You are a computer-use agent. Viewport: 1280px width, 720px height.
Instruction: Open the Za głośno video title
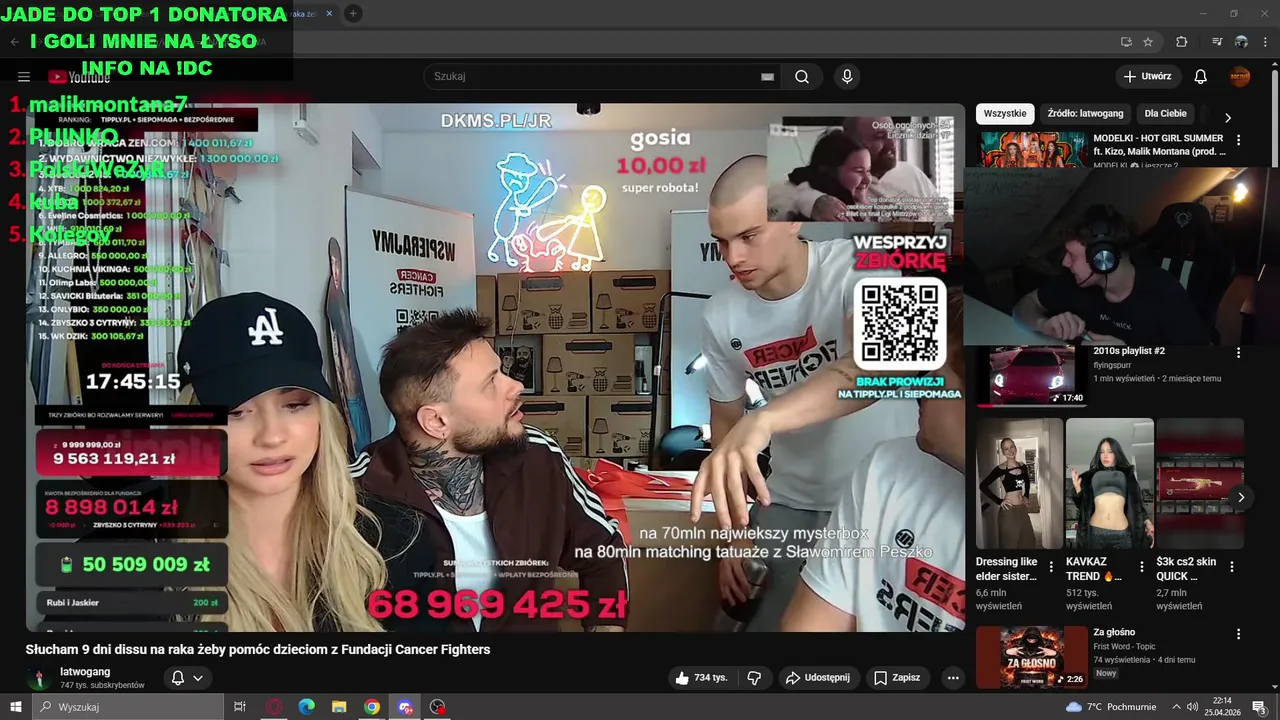click(1114, 632)
